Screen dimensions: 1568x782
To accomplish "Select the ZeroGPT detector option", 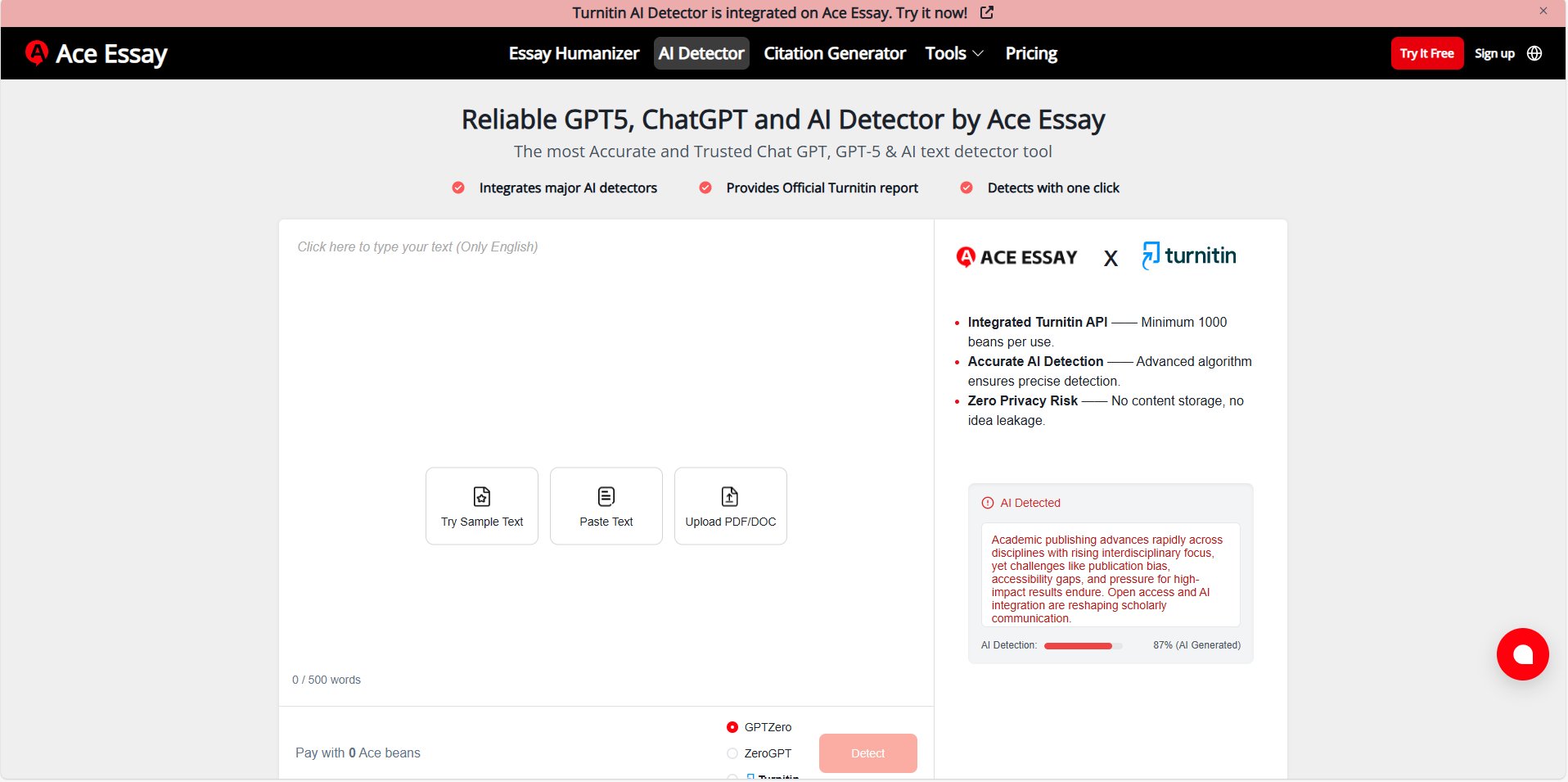I will coord(732,753).
